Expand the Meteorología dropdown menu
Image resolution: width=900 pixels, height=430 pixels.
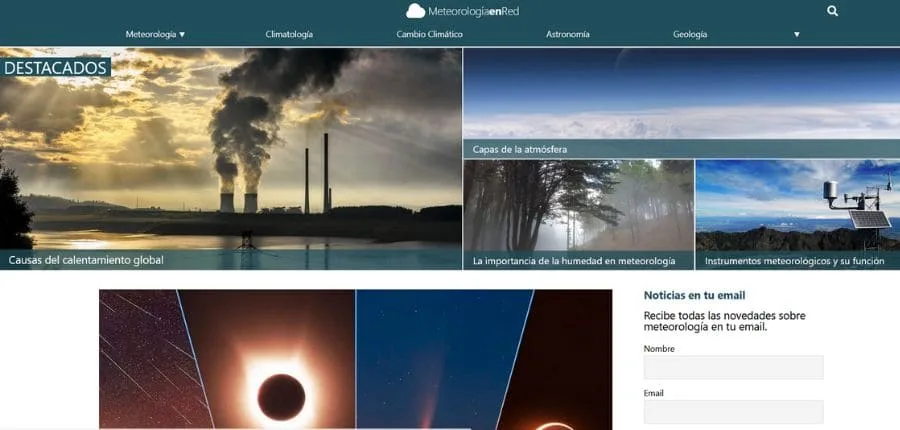point(155,34)
